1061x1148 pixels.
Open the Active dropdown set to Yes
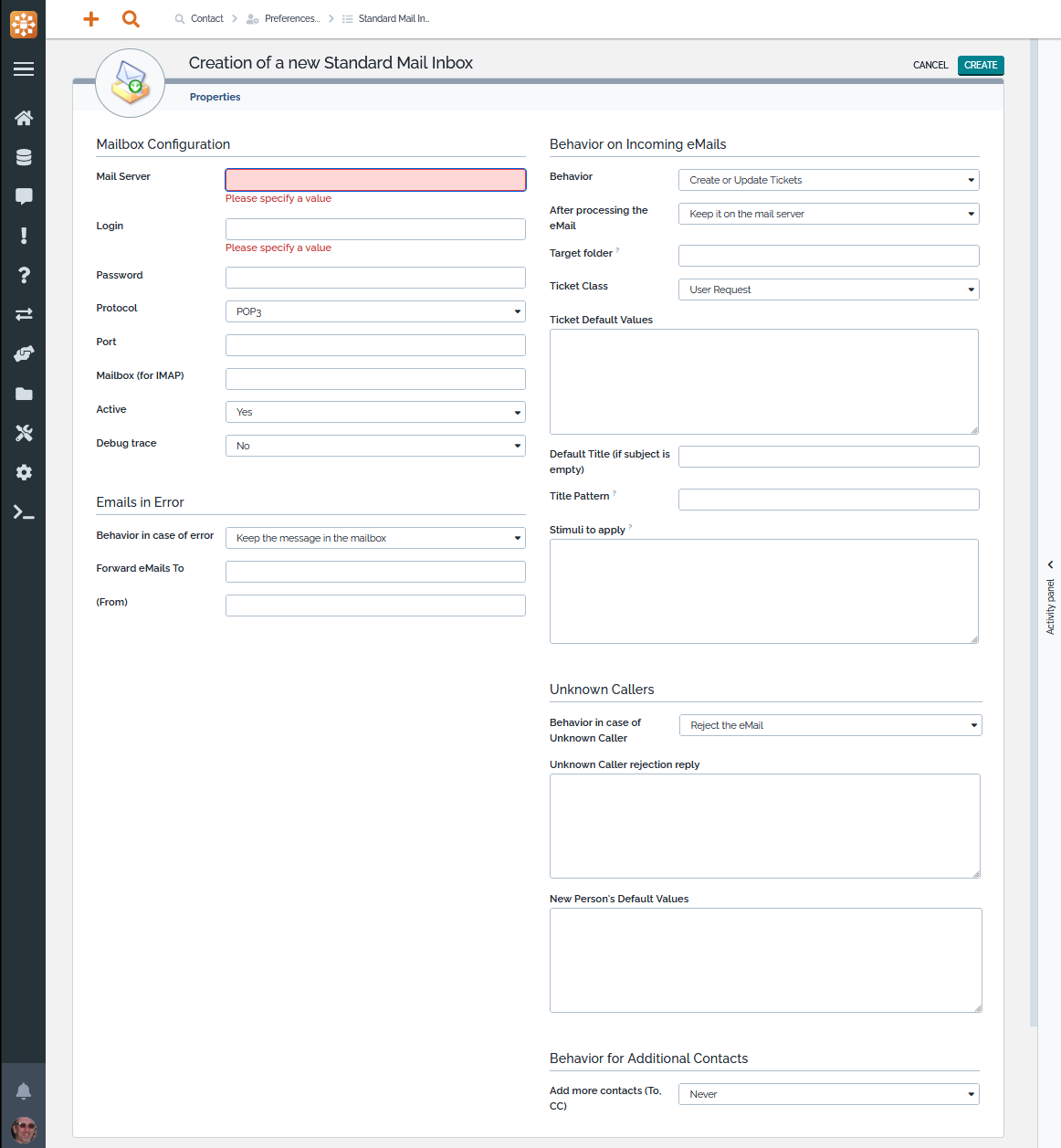(375, 412)
